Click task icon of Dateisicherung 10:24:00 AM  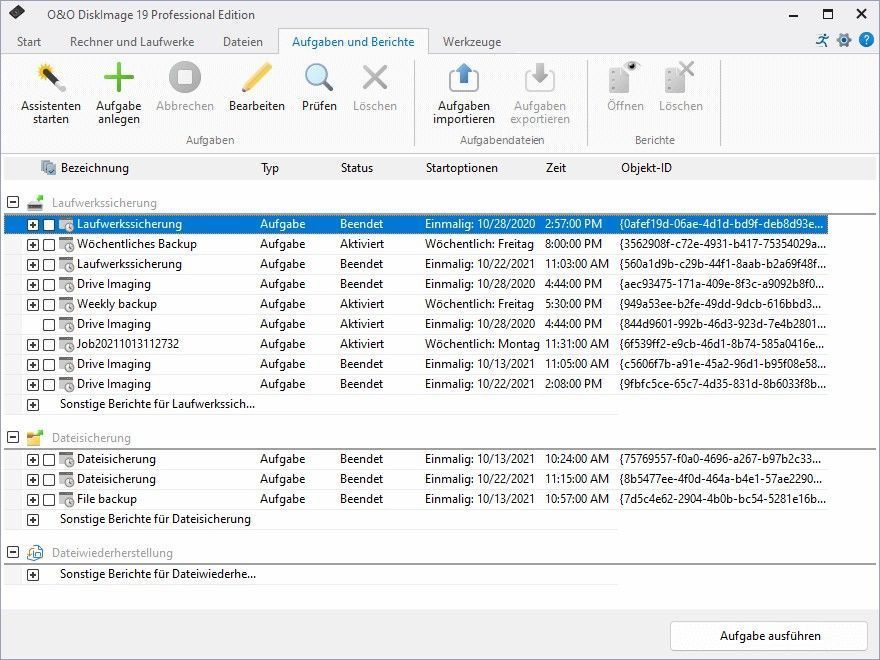(x=66, y=459)
